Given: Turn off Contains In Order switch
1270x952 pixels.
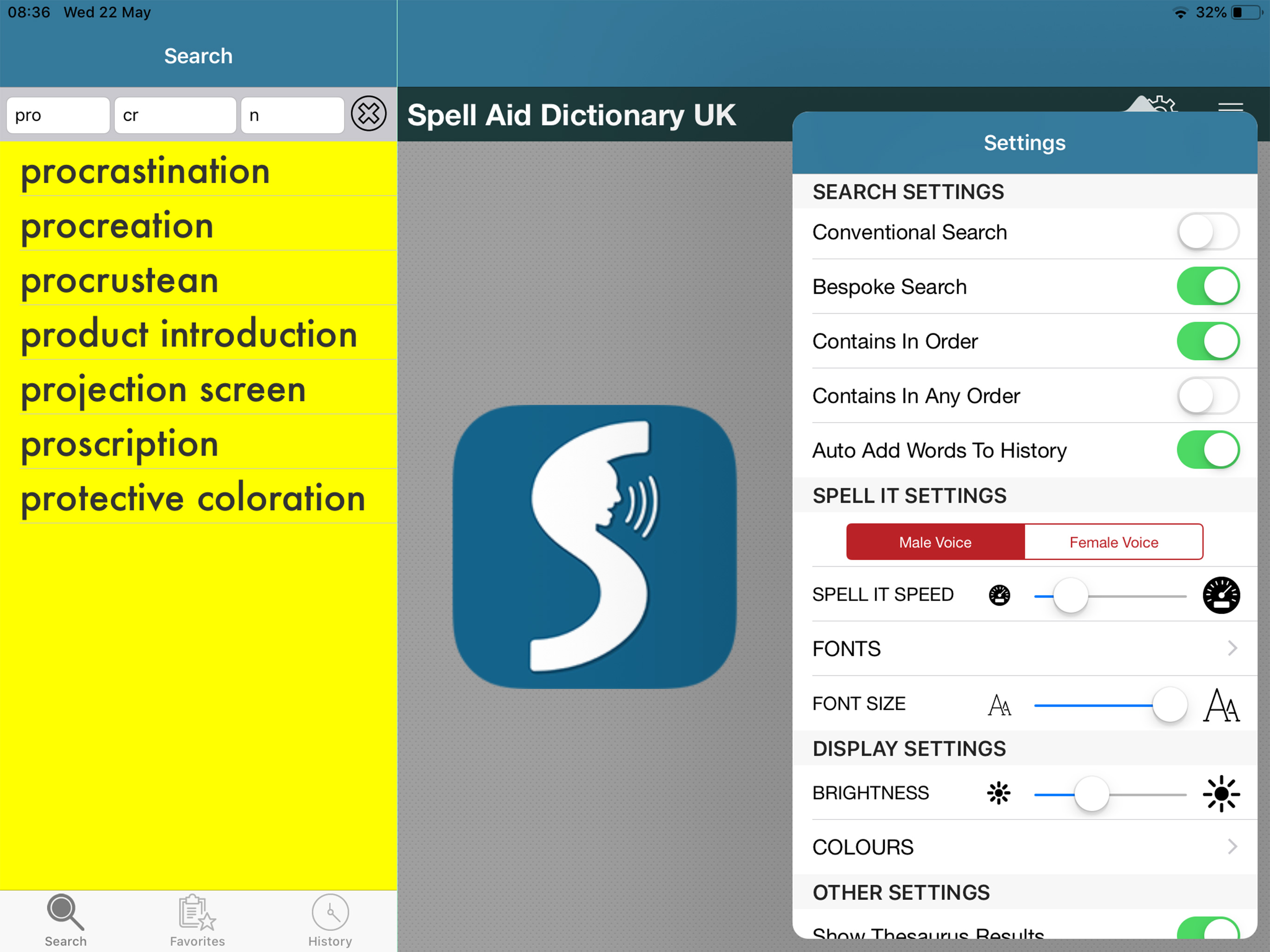Looking at the screenshot, I should click(x=1208, y=341).
